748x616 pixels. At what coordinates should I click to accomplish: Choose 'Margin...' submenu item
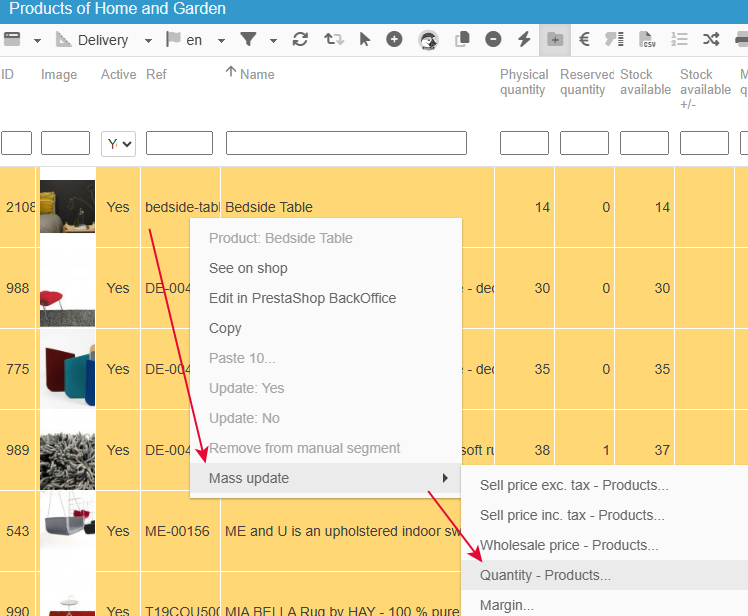(x=605, y=604)
